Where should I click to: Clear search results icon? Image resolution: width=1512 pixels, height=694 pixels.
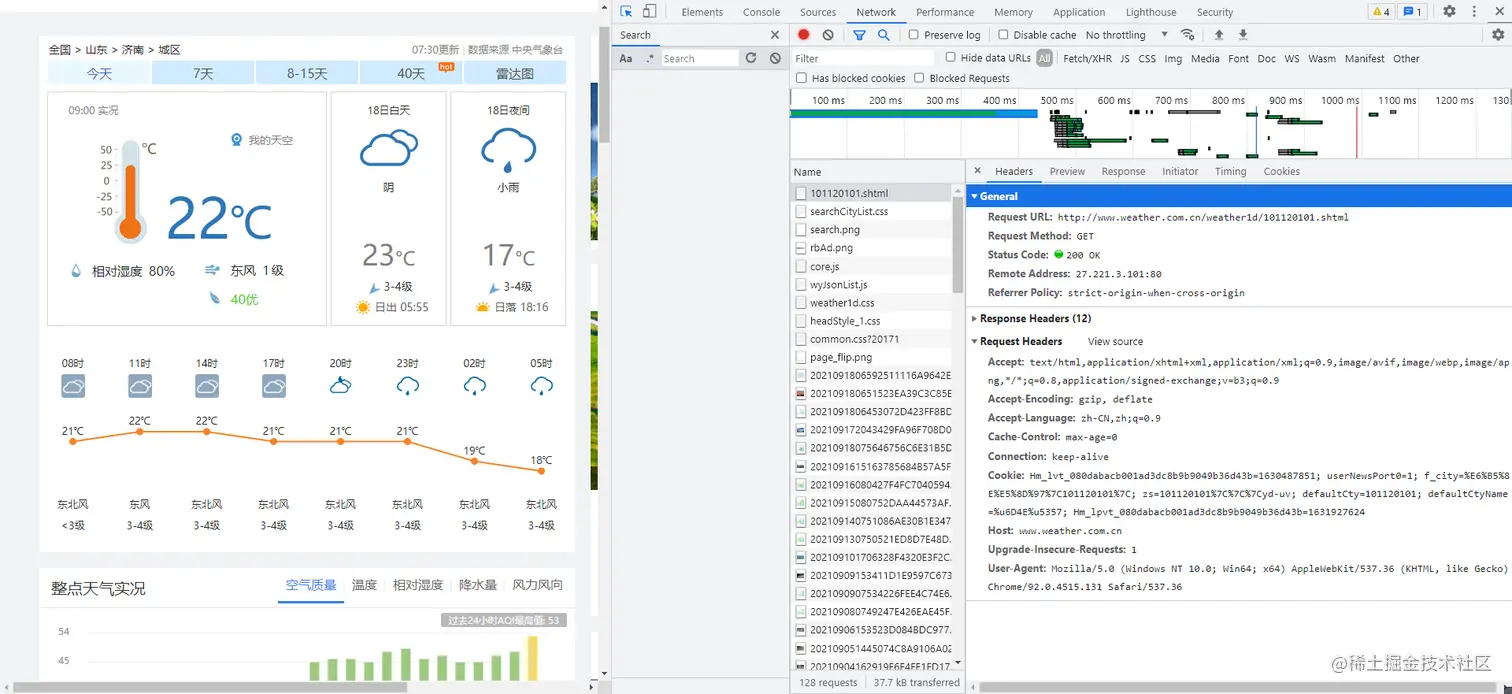(x=775, y=58)
